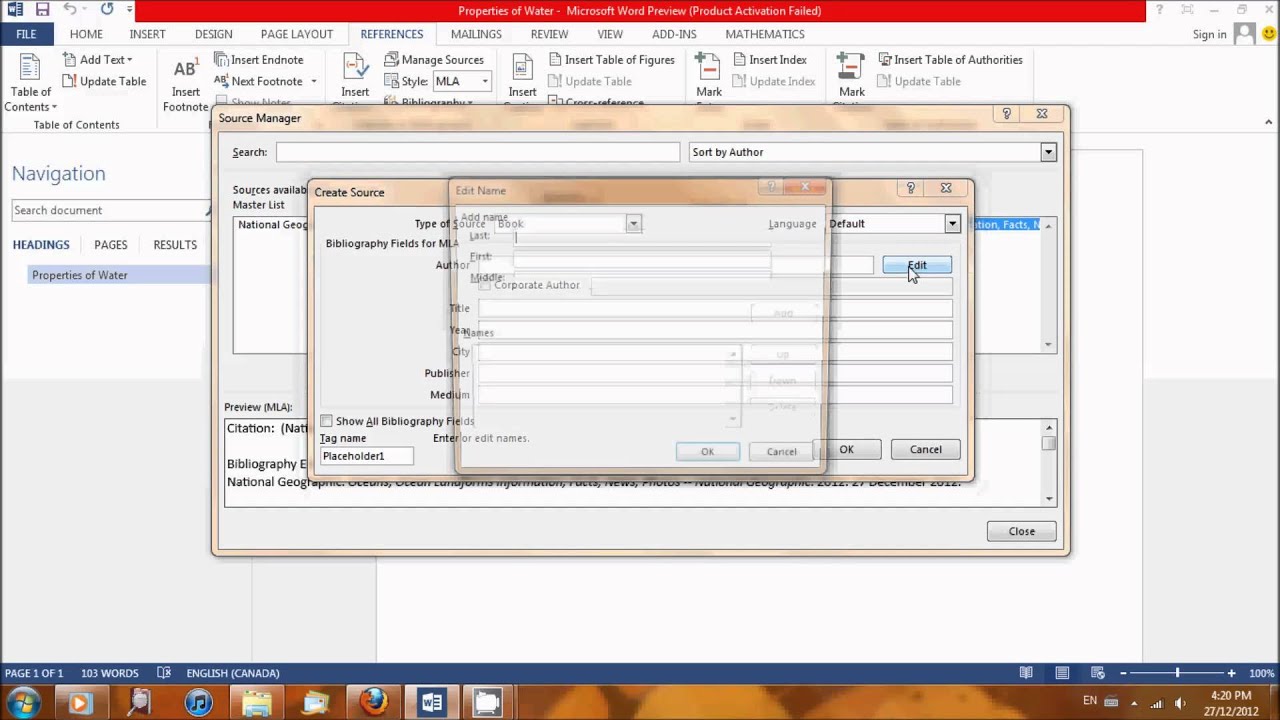The height and width of the screenshot is (720, 1280).
Task: Click Manage Sources in the ribbon
Action: 434,60
